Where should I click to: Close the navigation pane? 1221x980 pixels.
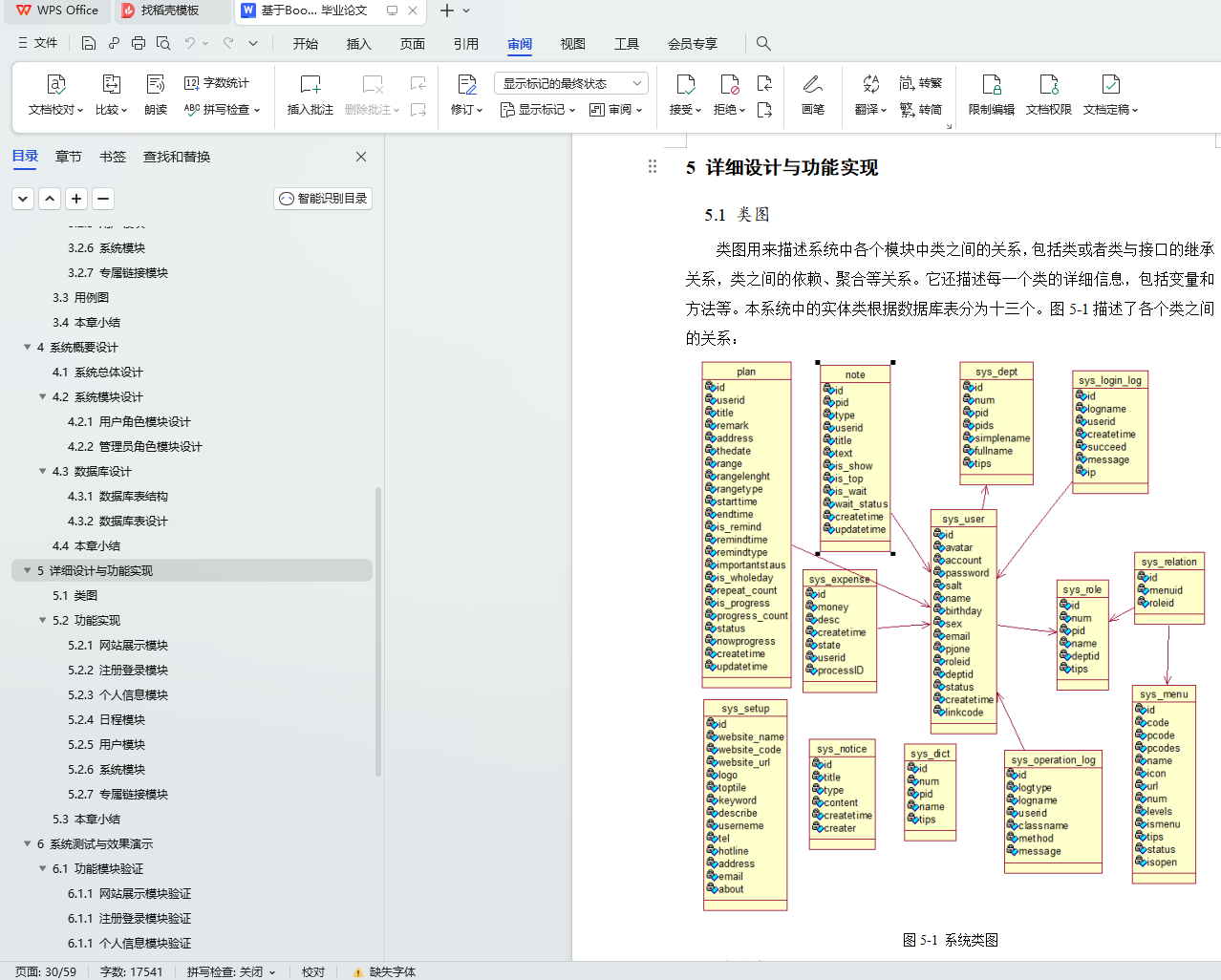361,157
